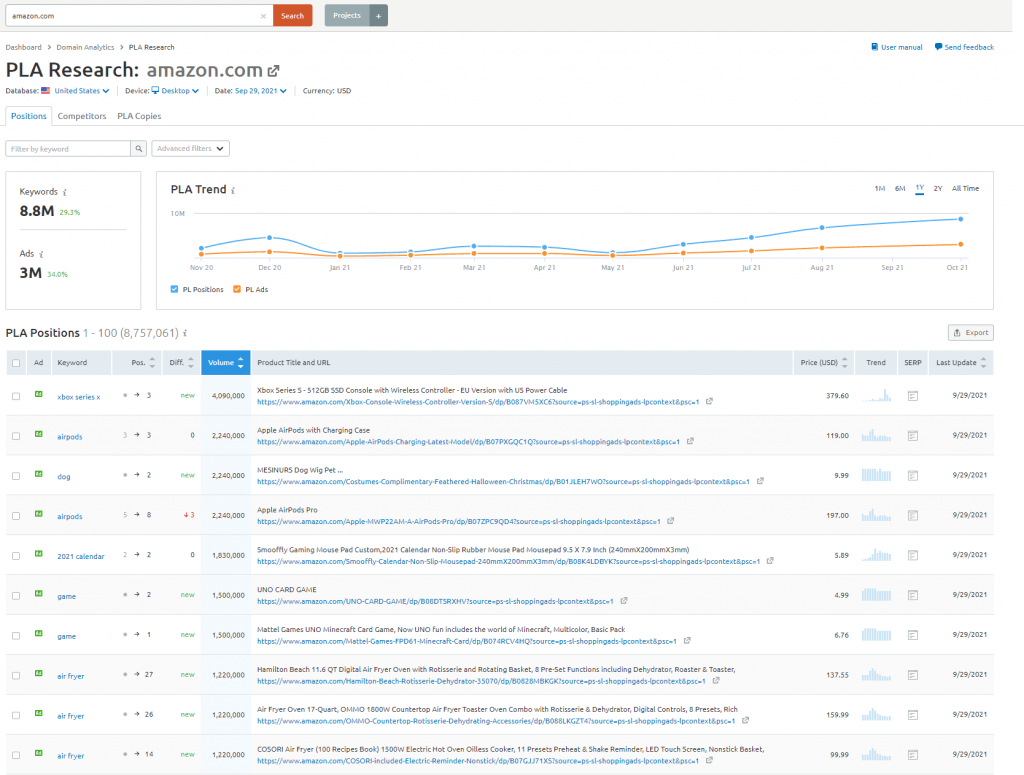Show PLA Positions info tooltip
Viewport: 1024px width, 775px height.
point(185,333)
